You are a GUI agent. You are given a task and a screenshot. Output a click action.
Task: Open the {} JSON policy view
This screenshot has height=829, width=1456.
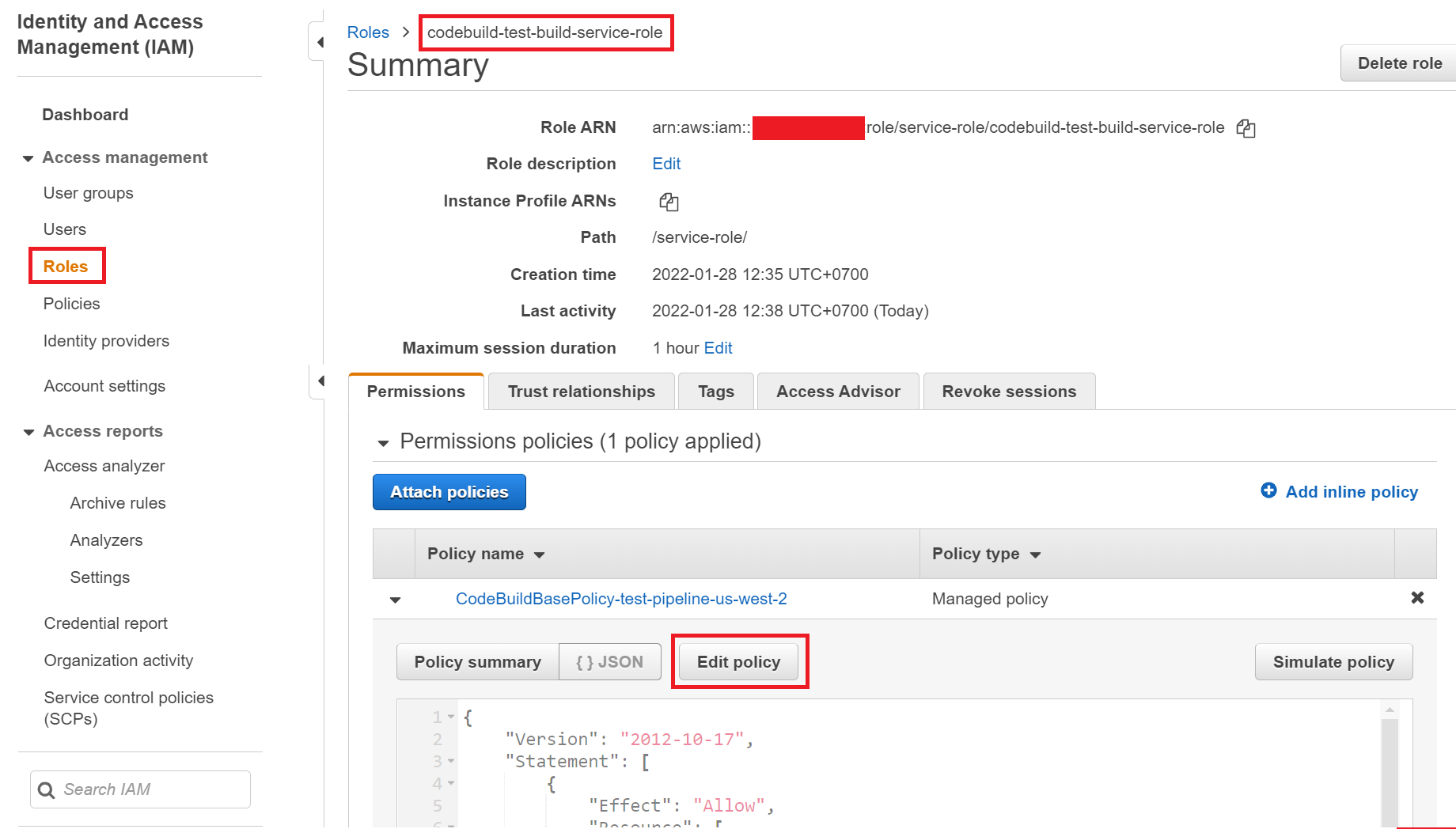pos(609,661)
